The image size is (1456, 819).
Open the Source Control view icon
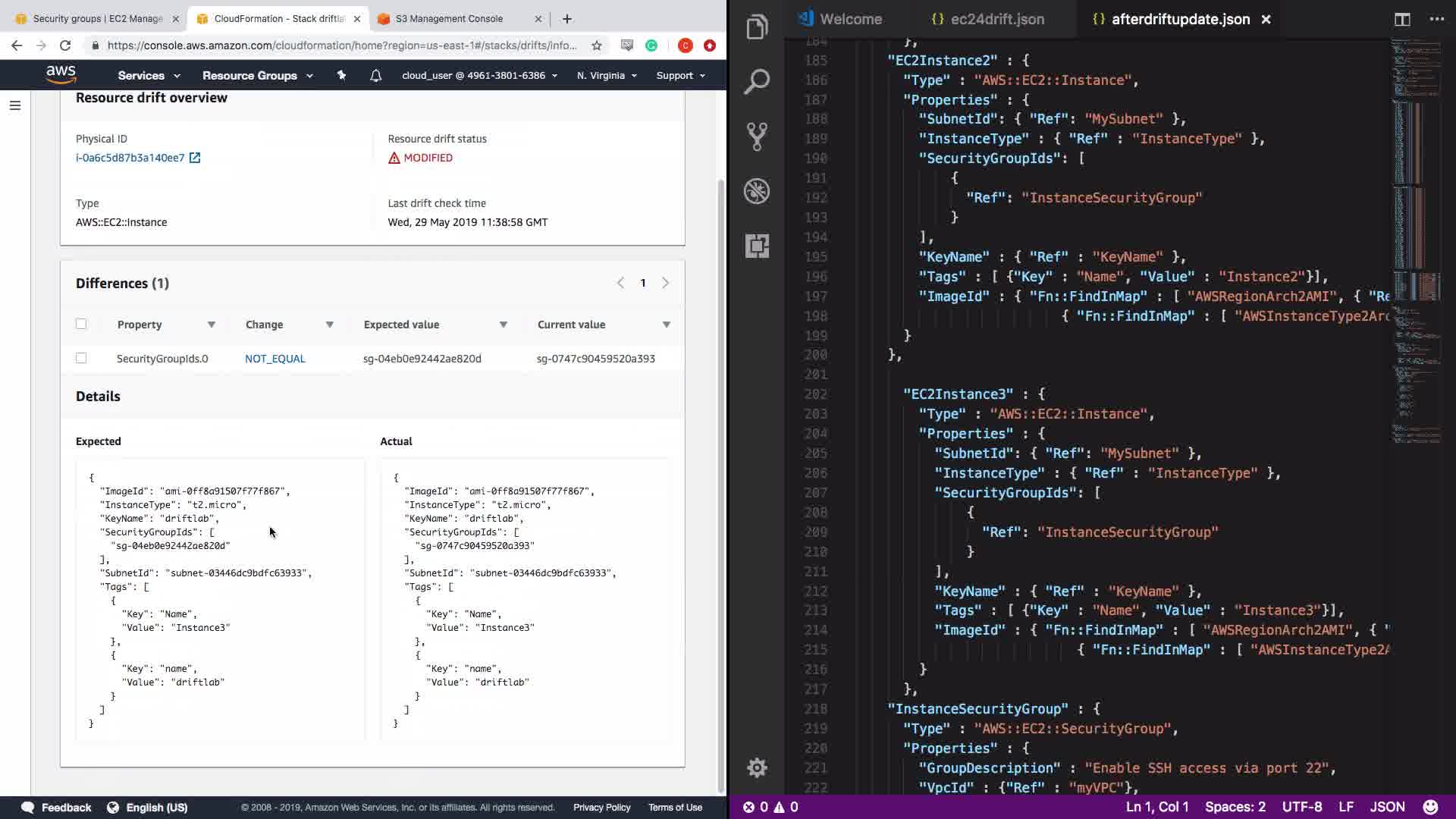pos(757,136)
